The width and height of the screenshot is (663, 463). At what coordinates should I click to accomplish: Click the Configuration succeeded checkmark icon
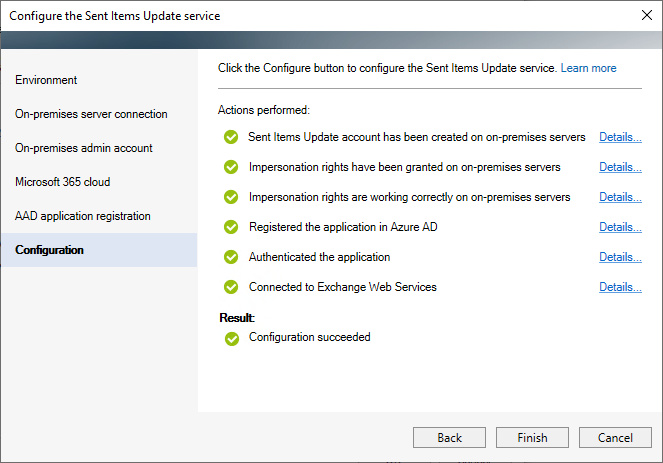point(232,339)
